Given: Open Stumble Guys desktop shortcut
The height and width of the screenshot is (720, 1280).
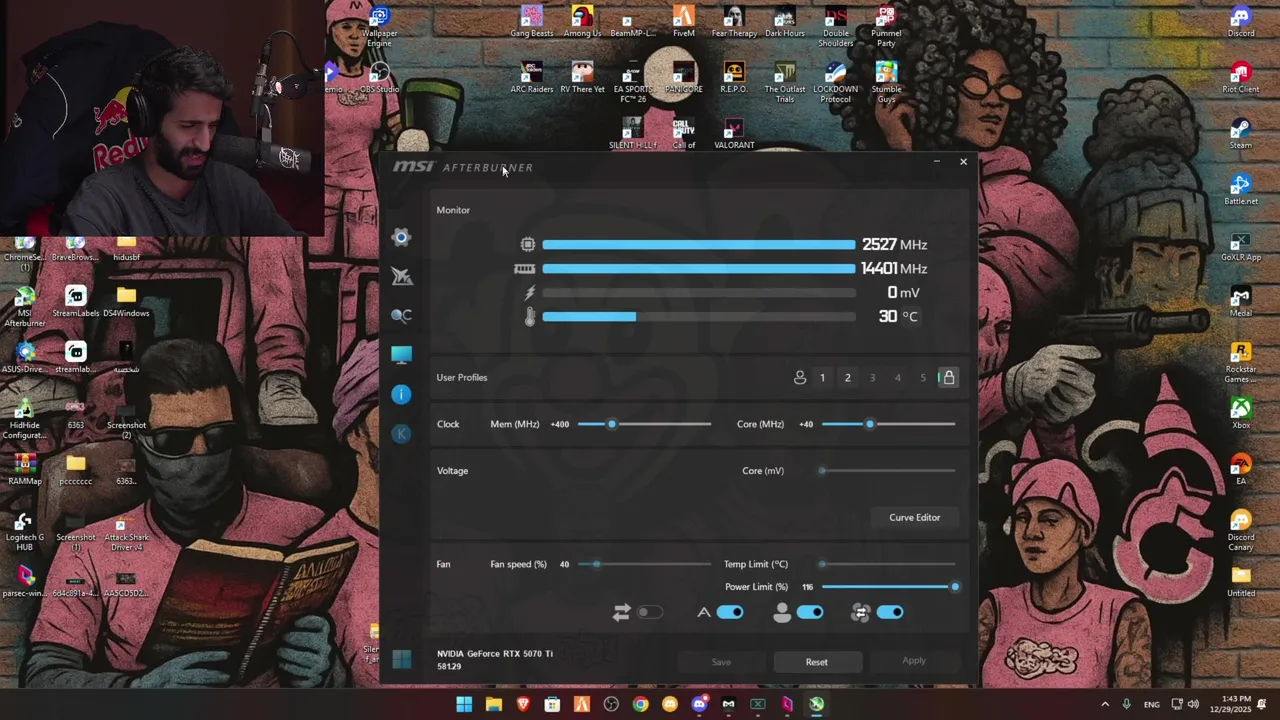Looking at the screenshot, I should click(x=886, y=82).
